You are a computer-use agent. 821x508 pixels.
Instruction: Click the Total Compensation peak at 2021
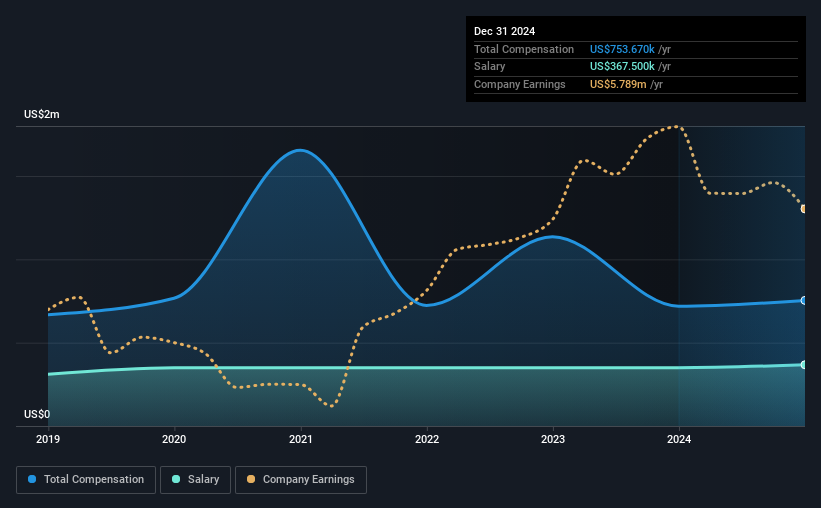(x=300, y=150)
